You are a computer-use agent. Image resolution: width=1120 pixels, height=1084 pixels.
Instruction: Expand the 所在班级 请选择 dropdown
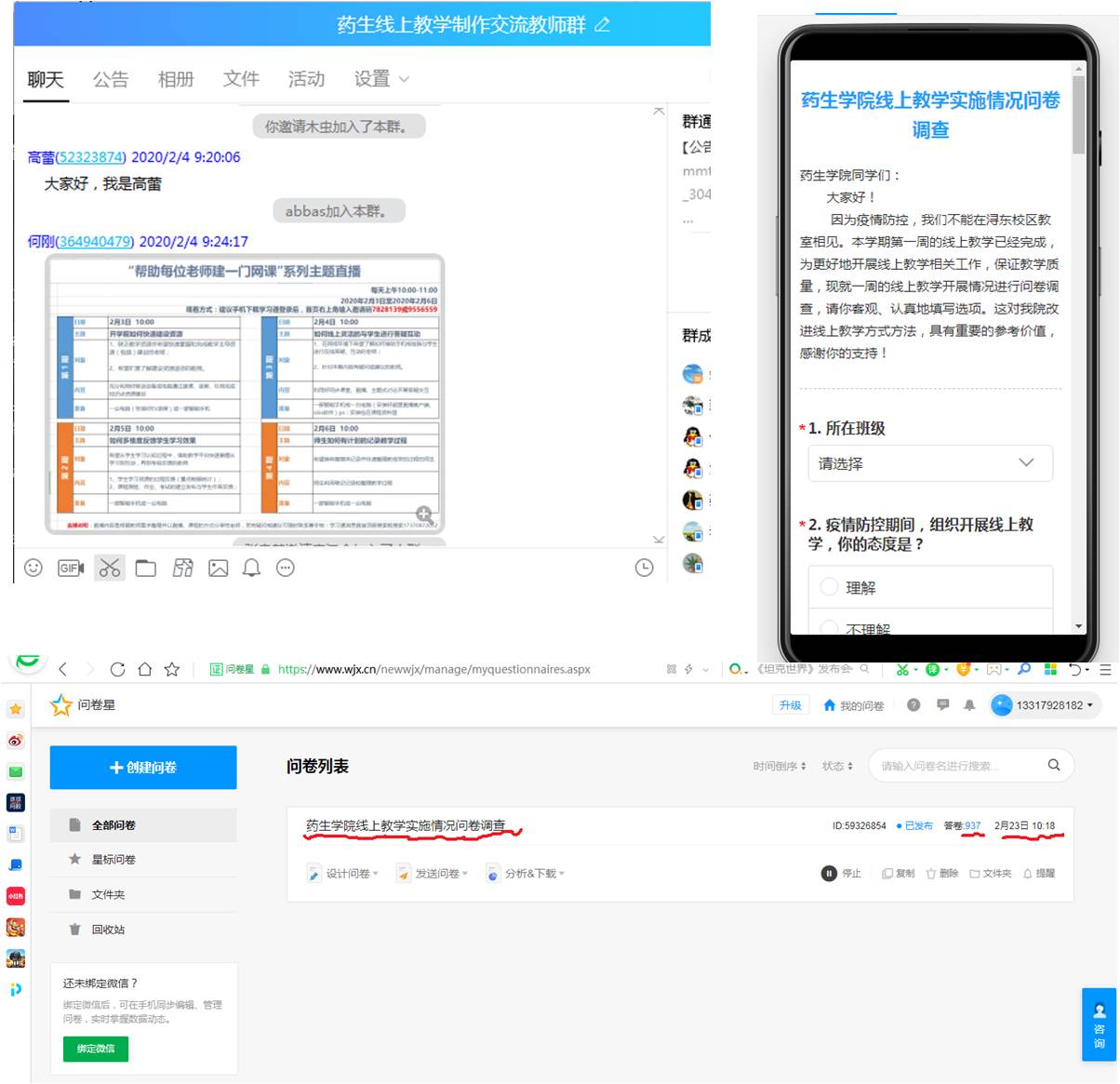click(x=930, y=463)
